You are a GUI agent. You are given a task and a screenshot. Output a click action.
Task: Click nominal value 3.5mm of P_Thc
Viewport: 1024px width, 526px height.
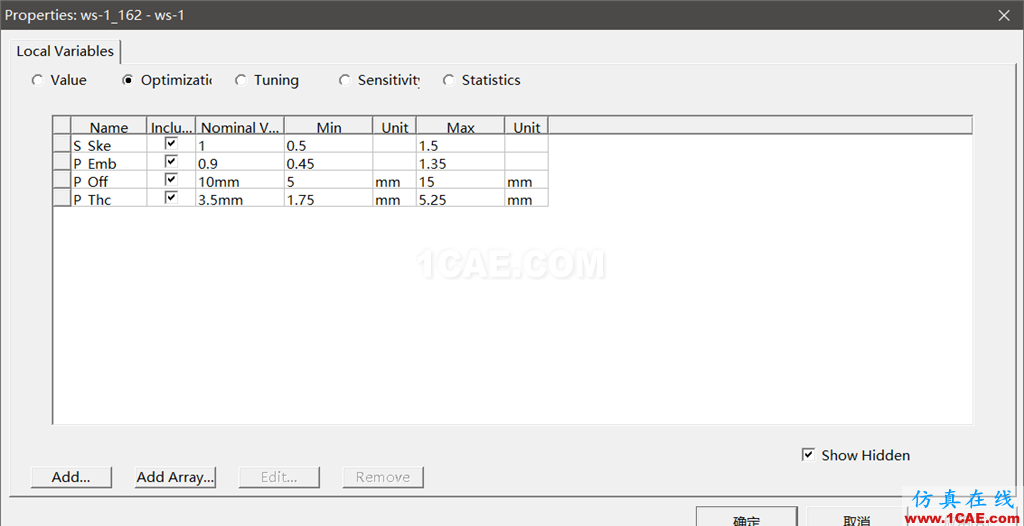point(240,198)
